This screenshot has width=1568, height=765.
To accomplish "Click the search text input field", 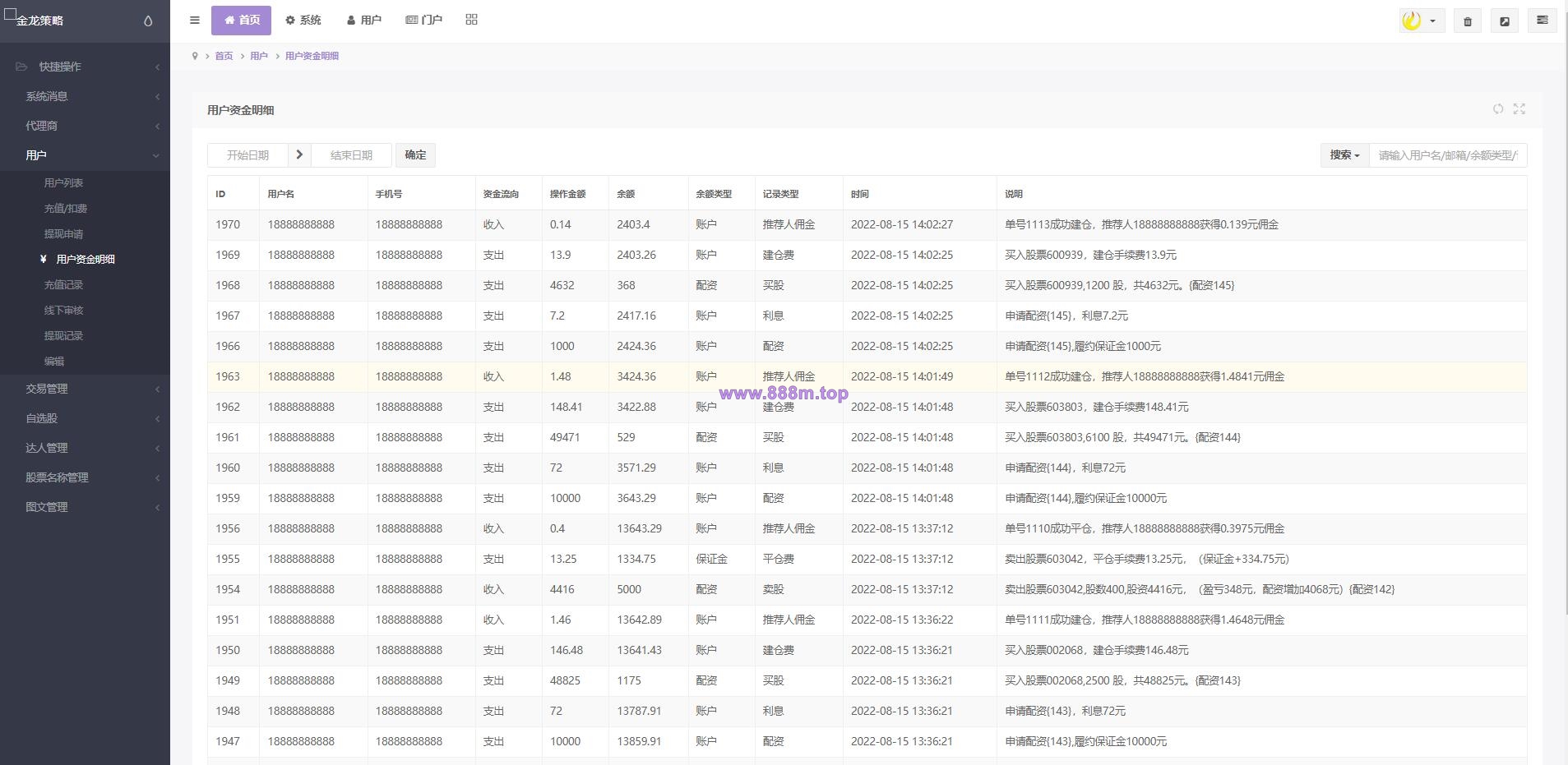I will (1448, 154).
